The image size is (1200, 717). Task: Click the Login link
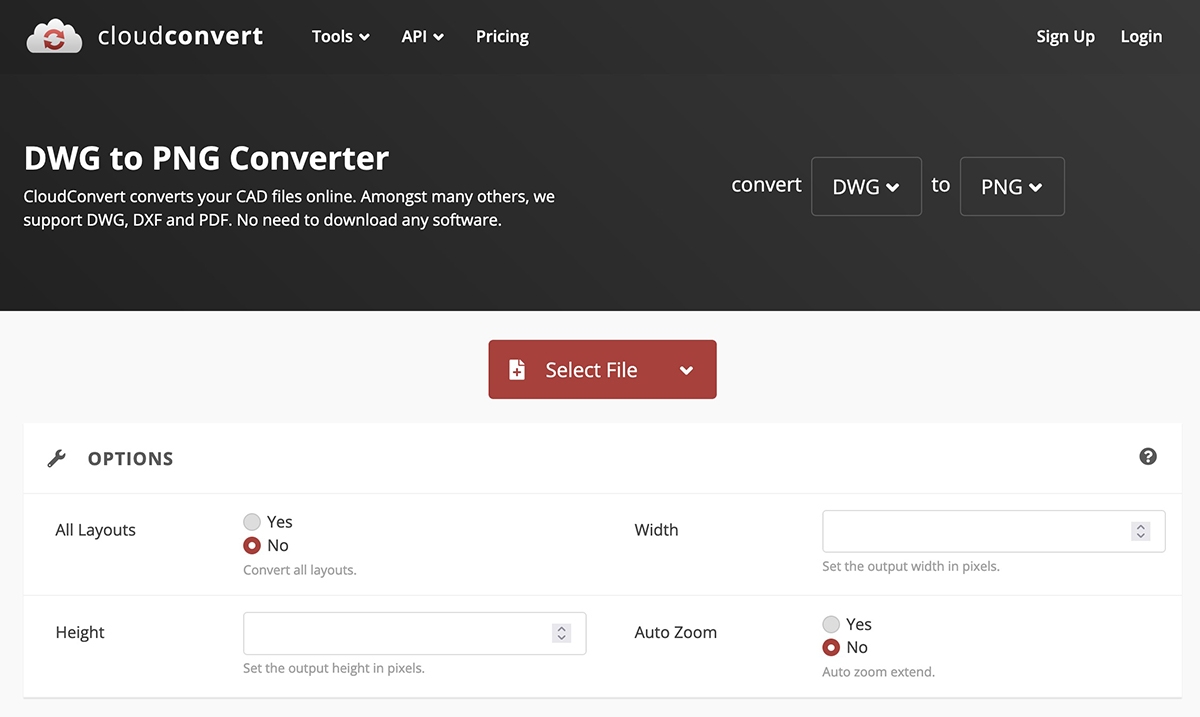click(x=1141, y=37)
